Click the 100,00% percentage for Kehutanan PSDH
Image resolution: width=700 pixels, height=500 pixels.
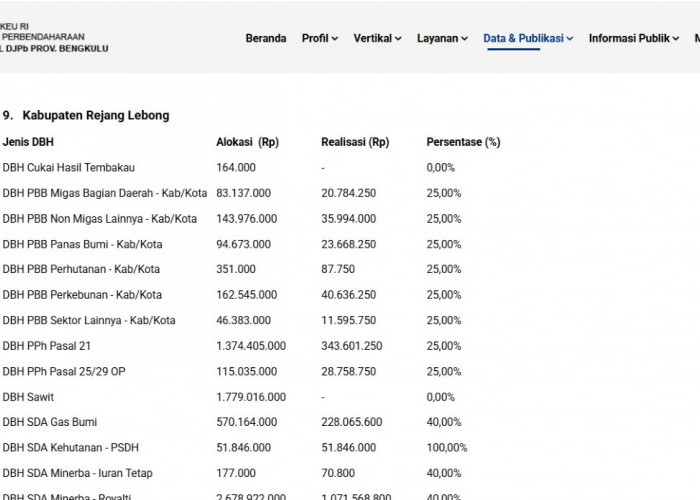(447, 448)
